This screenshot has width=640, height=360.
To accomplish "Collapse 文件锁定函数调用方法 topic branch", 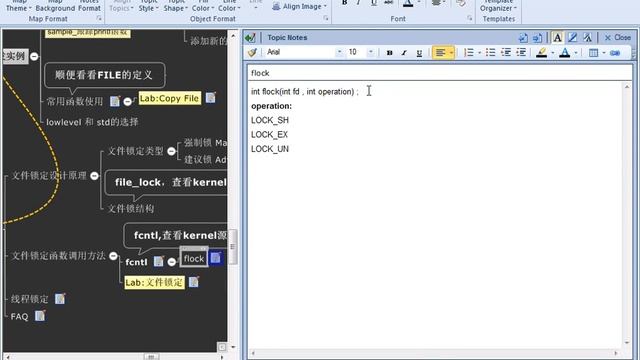I will click(113, 256).
